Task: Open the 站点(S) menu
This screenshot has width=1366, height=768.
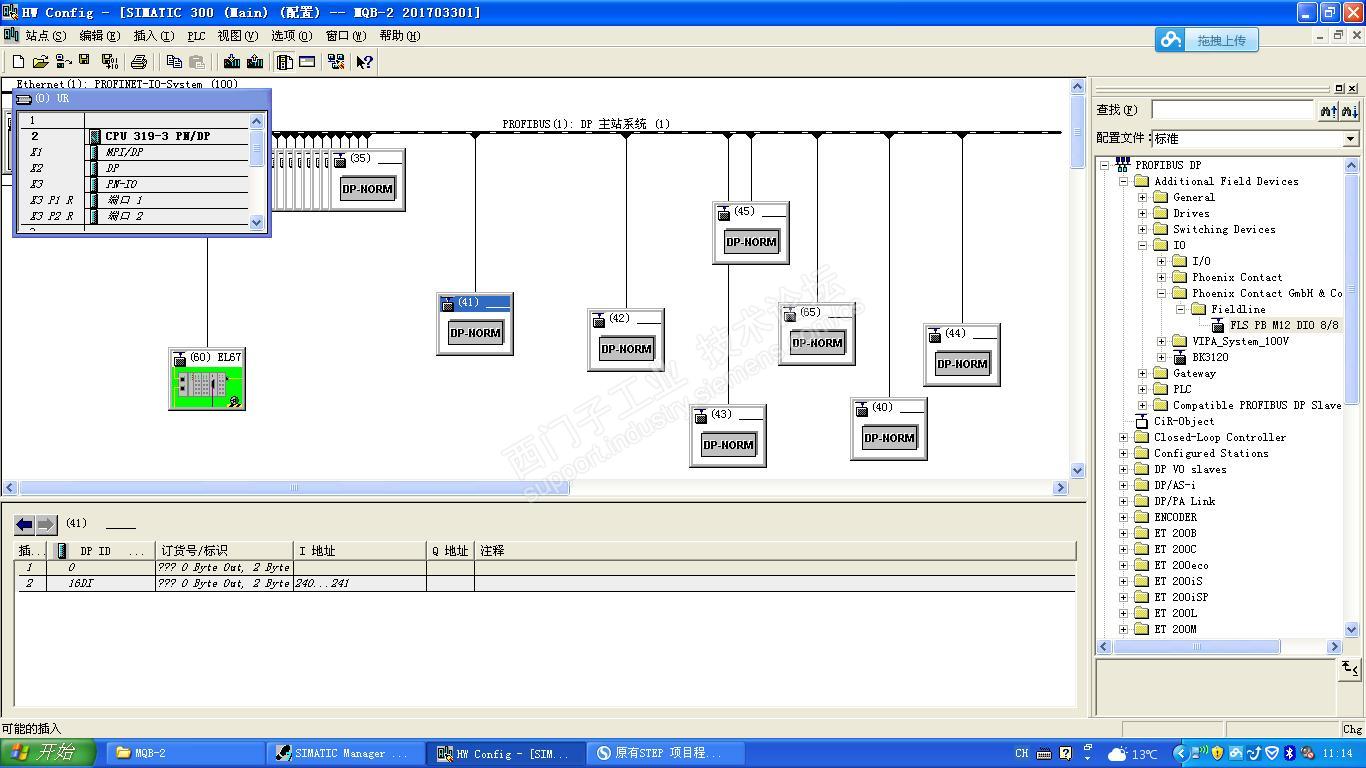Action: coord(46,36)
